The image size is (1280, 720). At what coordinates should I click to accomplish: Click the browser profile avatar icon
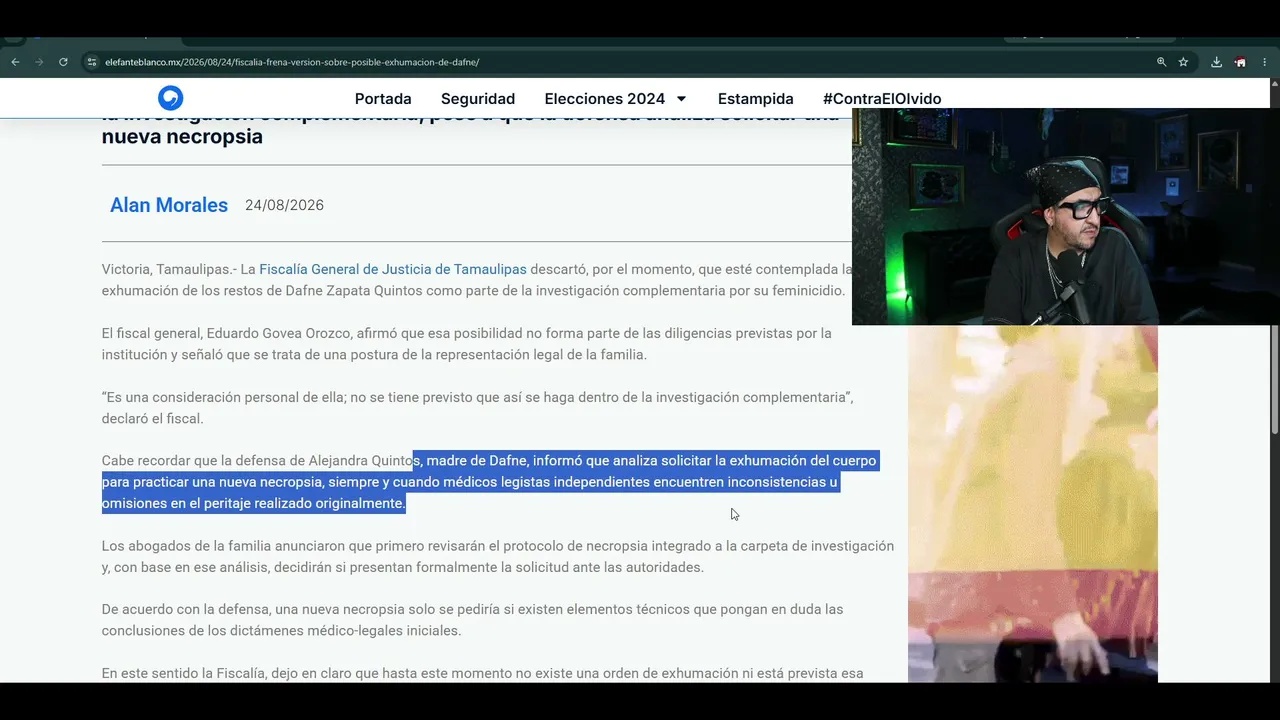tap(1240, 62)
